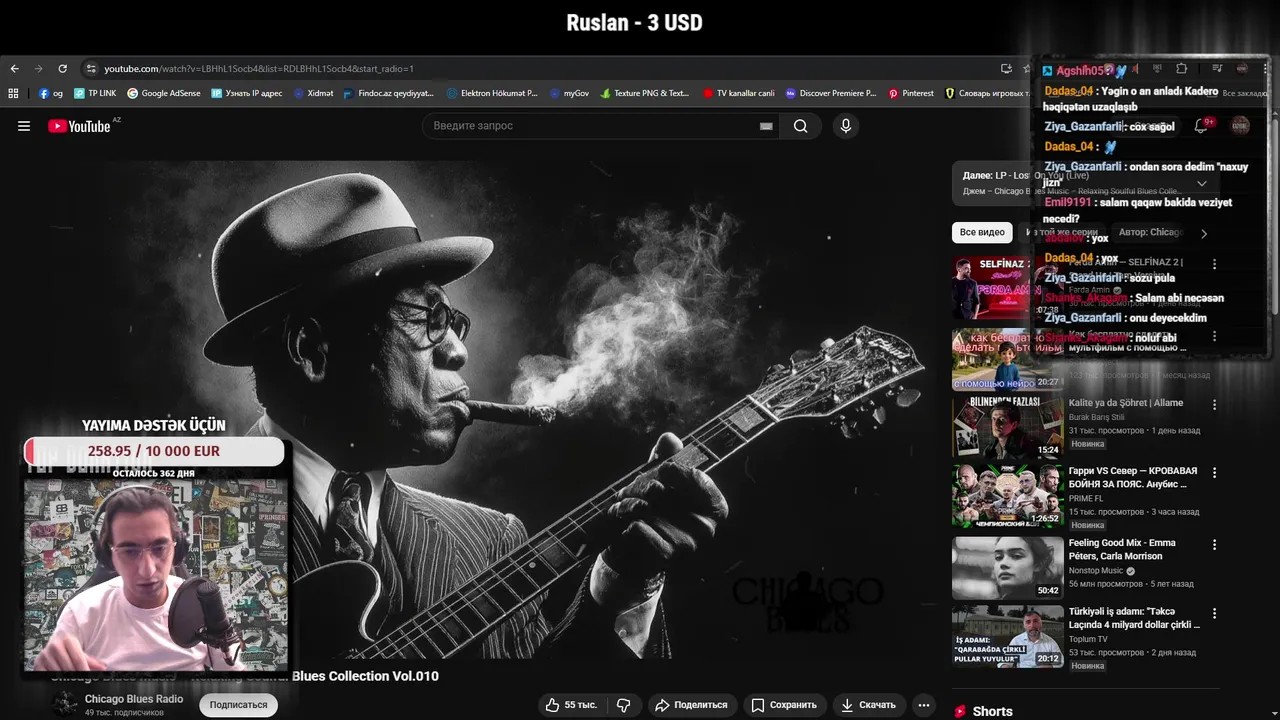
Task: Open the TV kanallar canli bookmark
Action: [738, 93]
